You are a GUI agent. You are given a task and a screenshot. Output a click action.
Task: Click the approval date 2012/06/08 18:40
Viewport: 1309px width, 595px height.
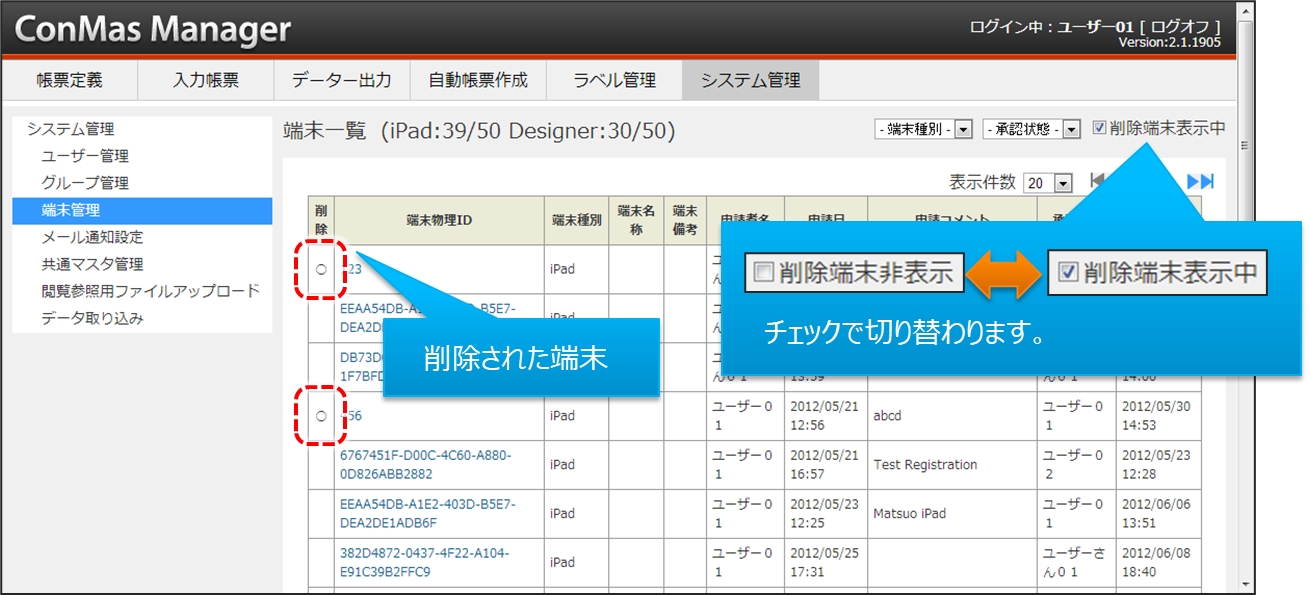[x=1156, y=562]
